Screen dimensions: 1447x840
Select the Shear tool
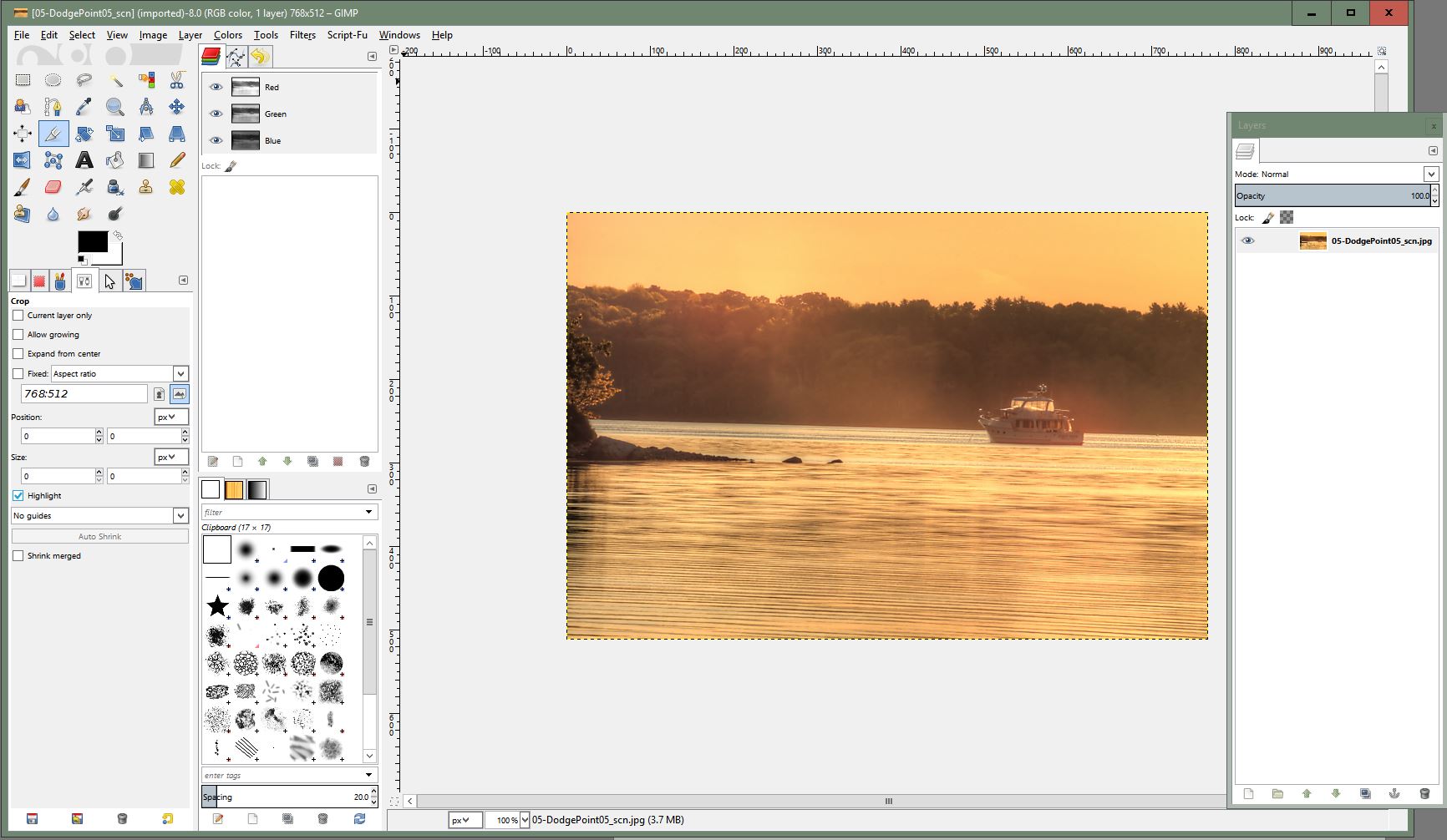(146, 134)
